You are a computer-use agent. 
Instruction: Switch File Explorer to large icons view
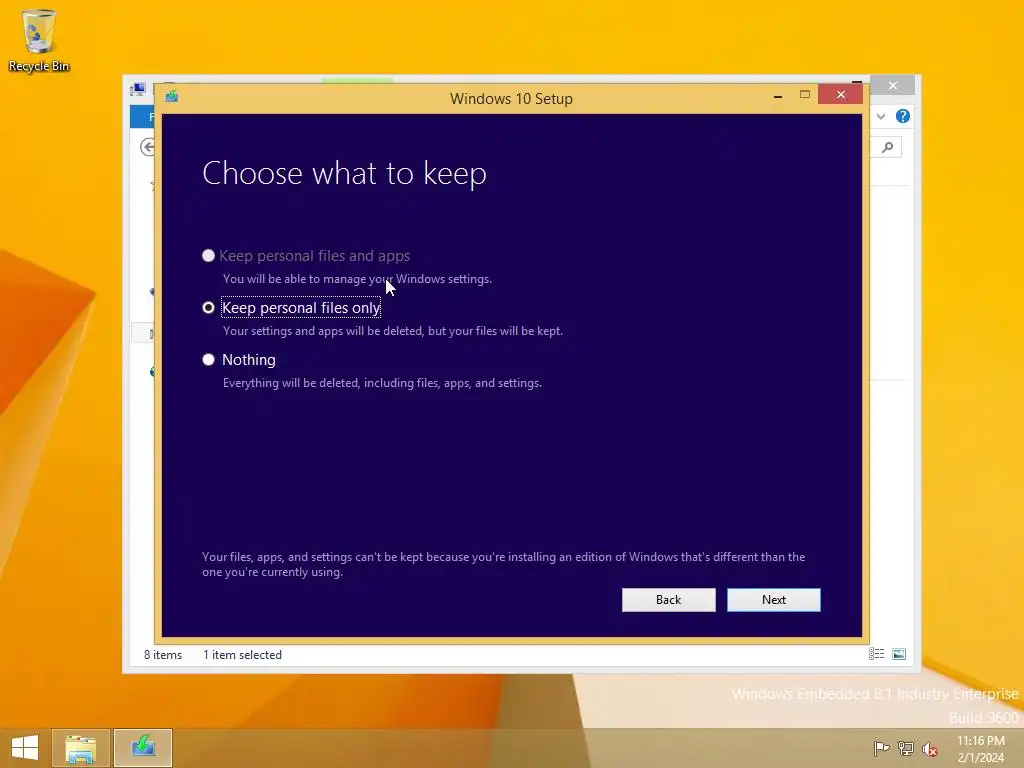(899, 654)
